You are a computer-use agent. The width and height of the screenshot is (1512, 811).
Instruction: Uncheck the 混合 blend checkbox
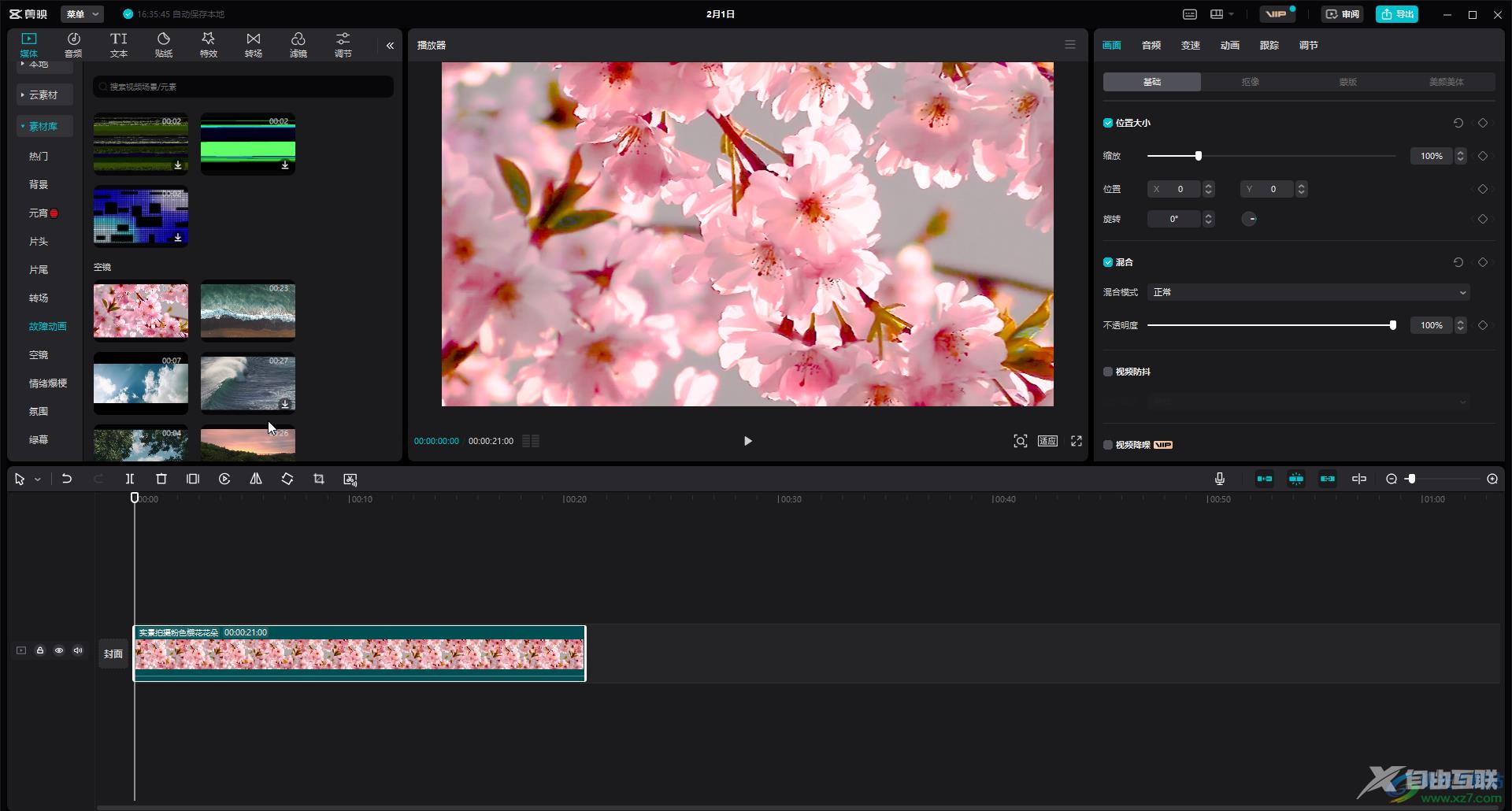[1108, 262]
